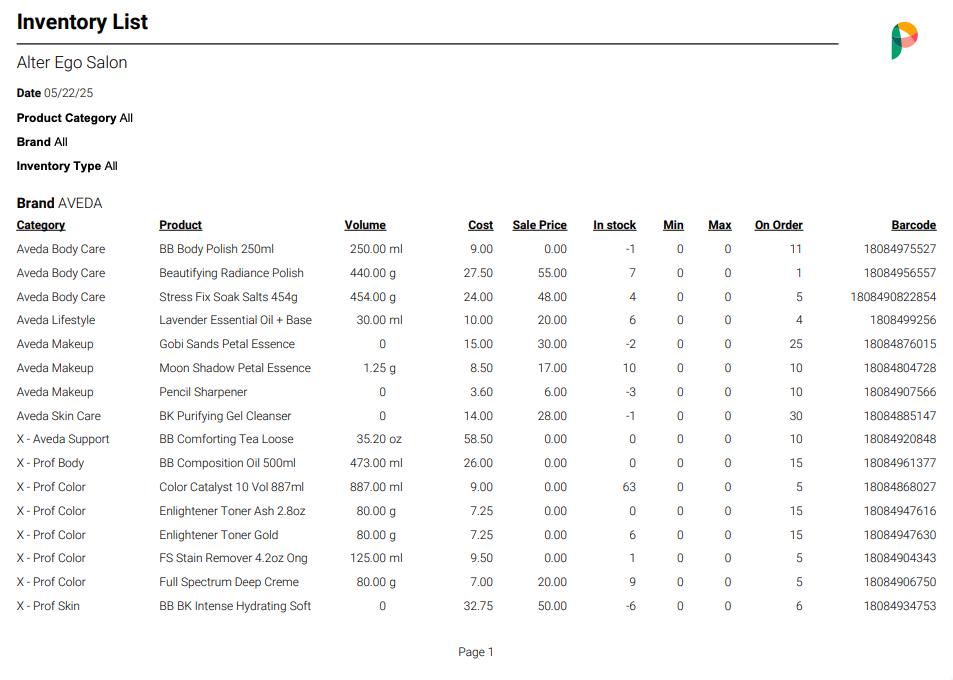Click the cost value 58.50
This screenshot has width=953, height=680.
coord(478,439)
